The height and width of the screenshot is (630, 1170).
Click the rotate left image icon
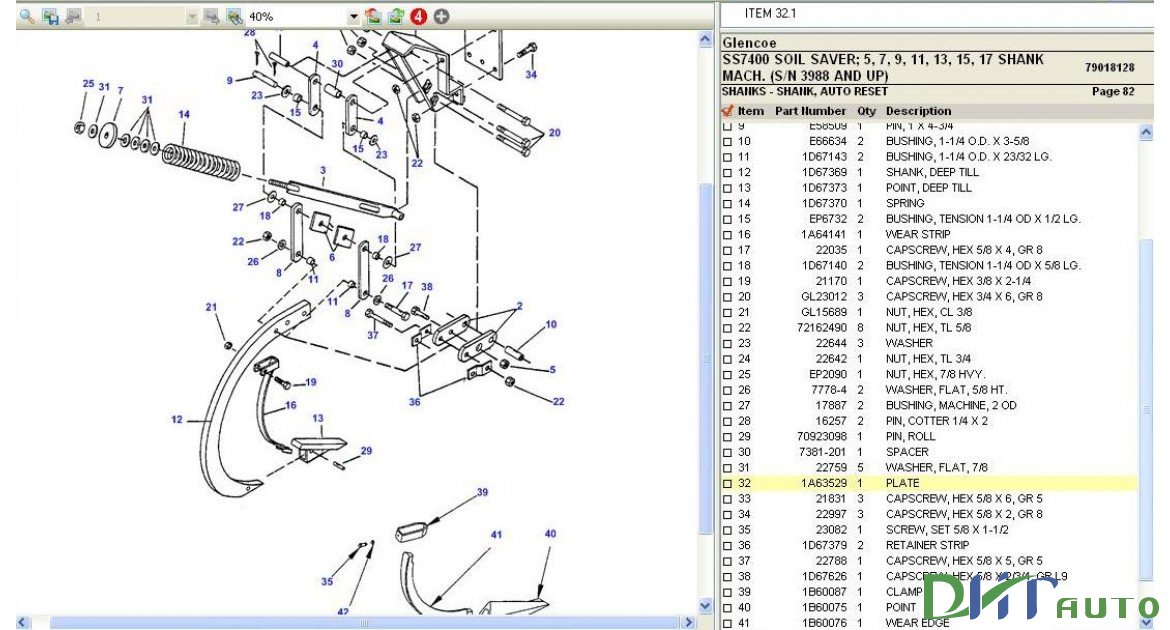373,16
